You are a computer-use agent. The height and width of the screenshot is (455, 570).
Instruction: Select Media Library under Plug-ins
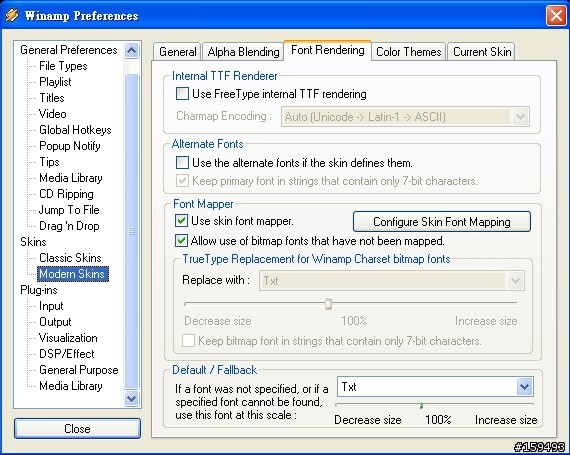coord(71,386)
